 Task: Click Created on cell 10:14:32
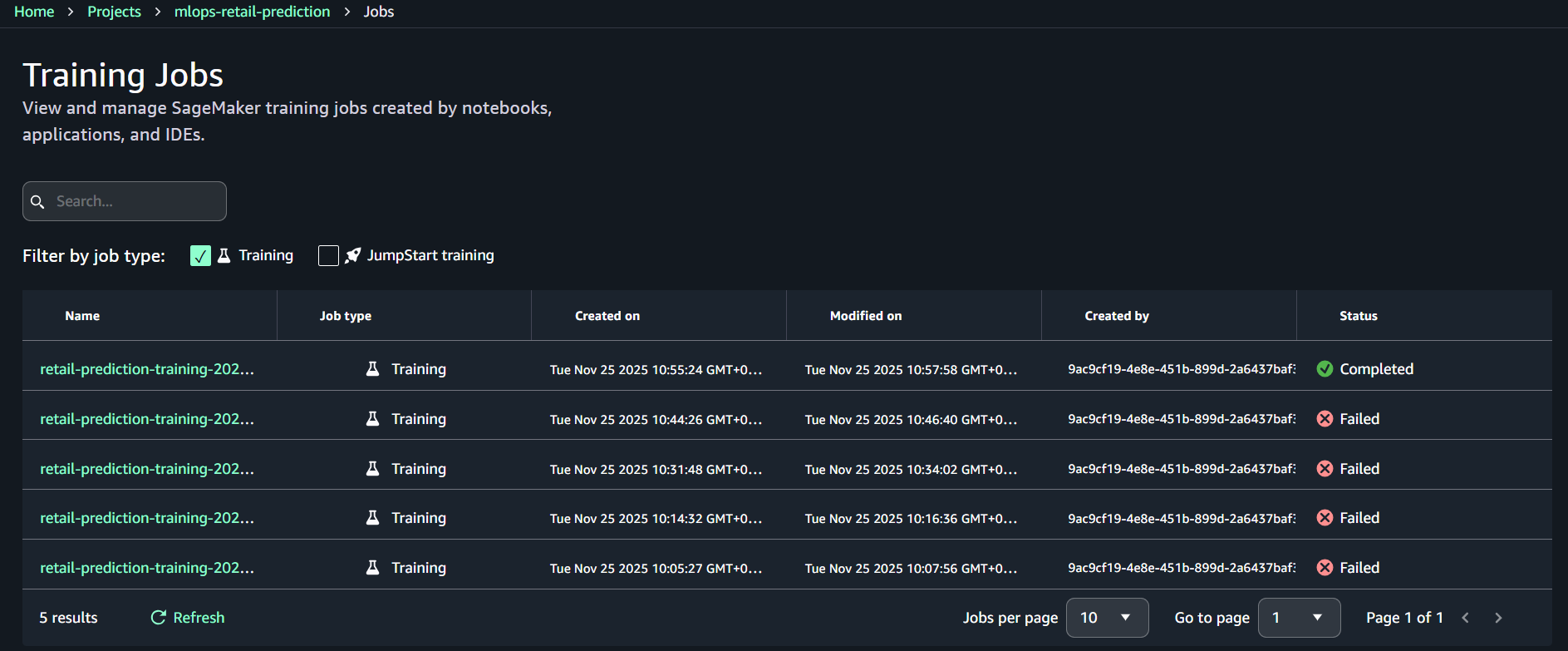656,519
